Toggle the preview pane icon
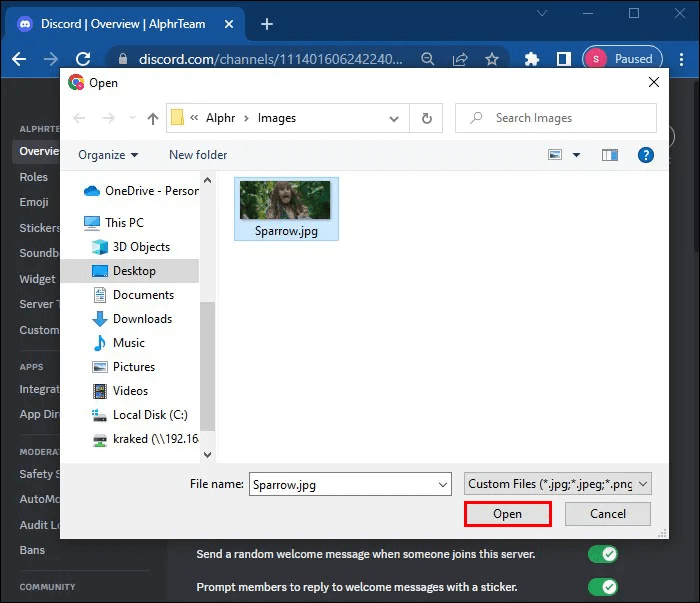 tap(609, 155)
